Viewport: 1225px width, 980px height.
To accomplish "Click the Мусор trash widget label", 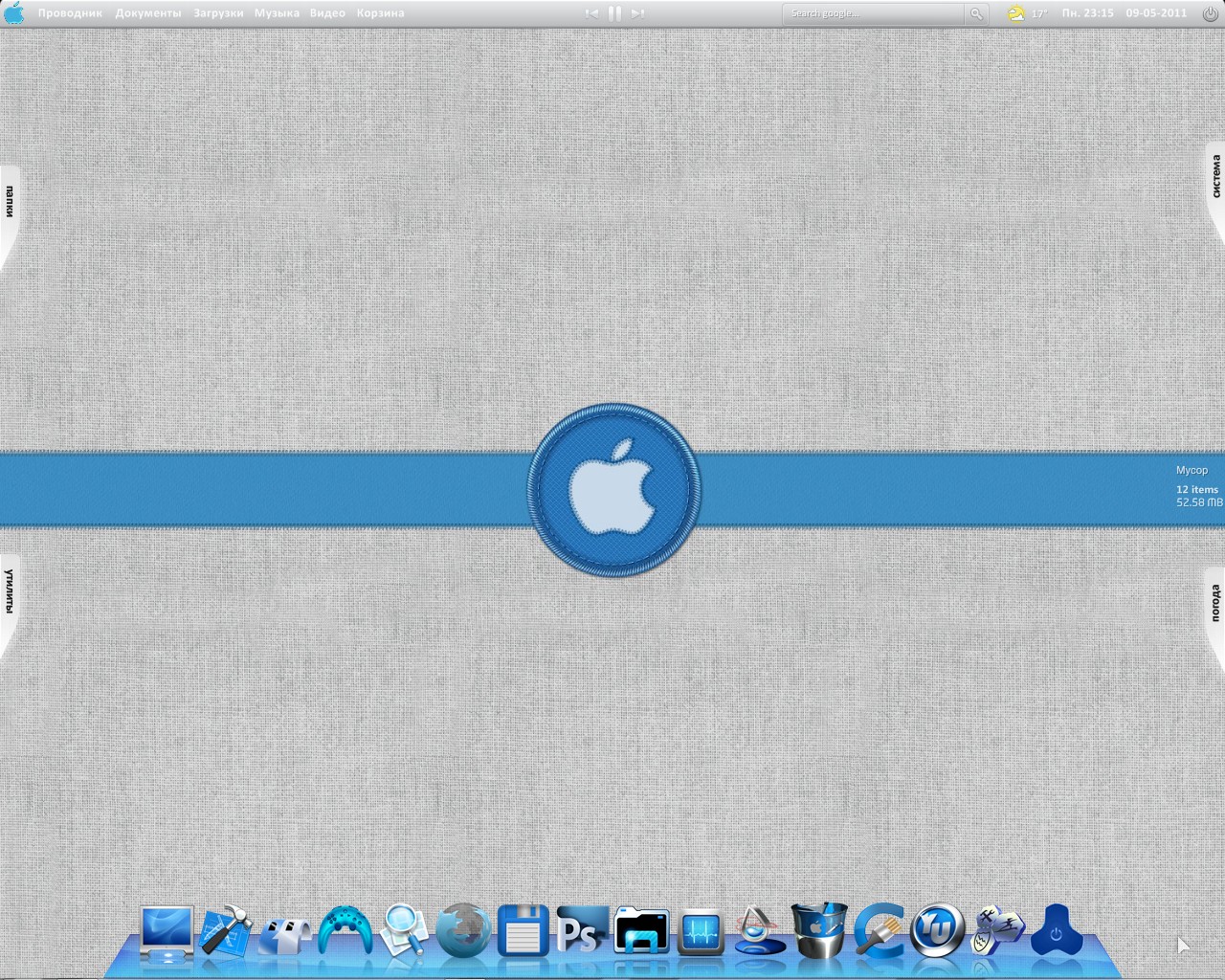I will 1192,470.
